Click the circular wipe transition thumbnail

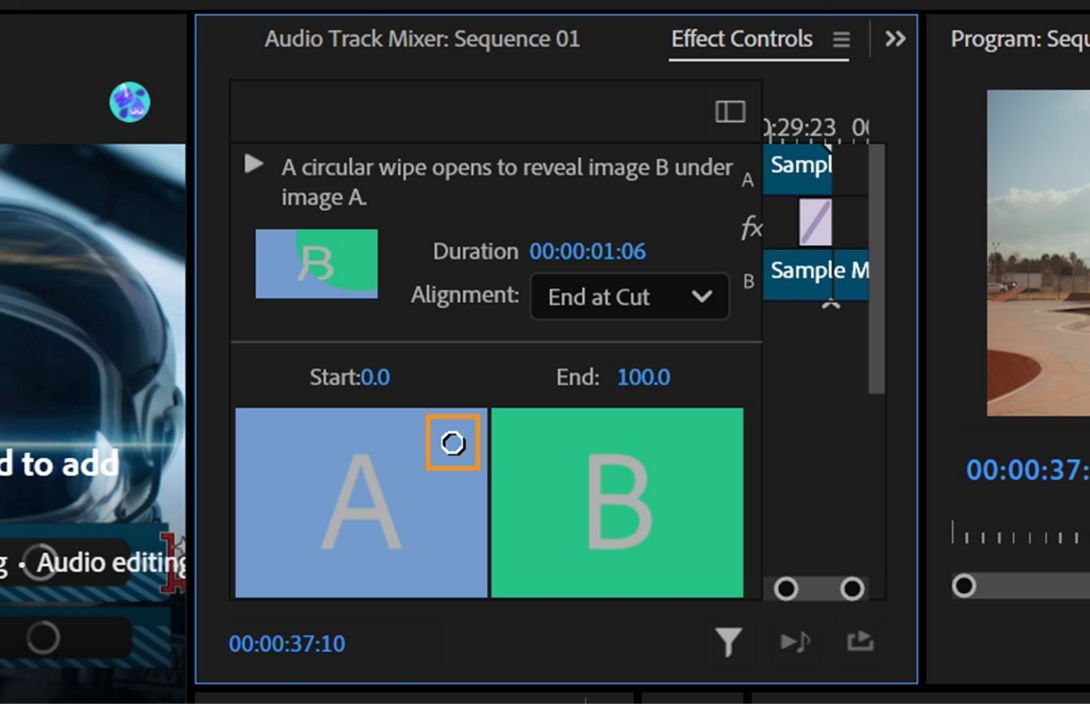coord(317,262)
